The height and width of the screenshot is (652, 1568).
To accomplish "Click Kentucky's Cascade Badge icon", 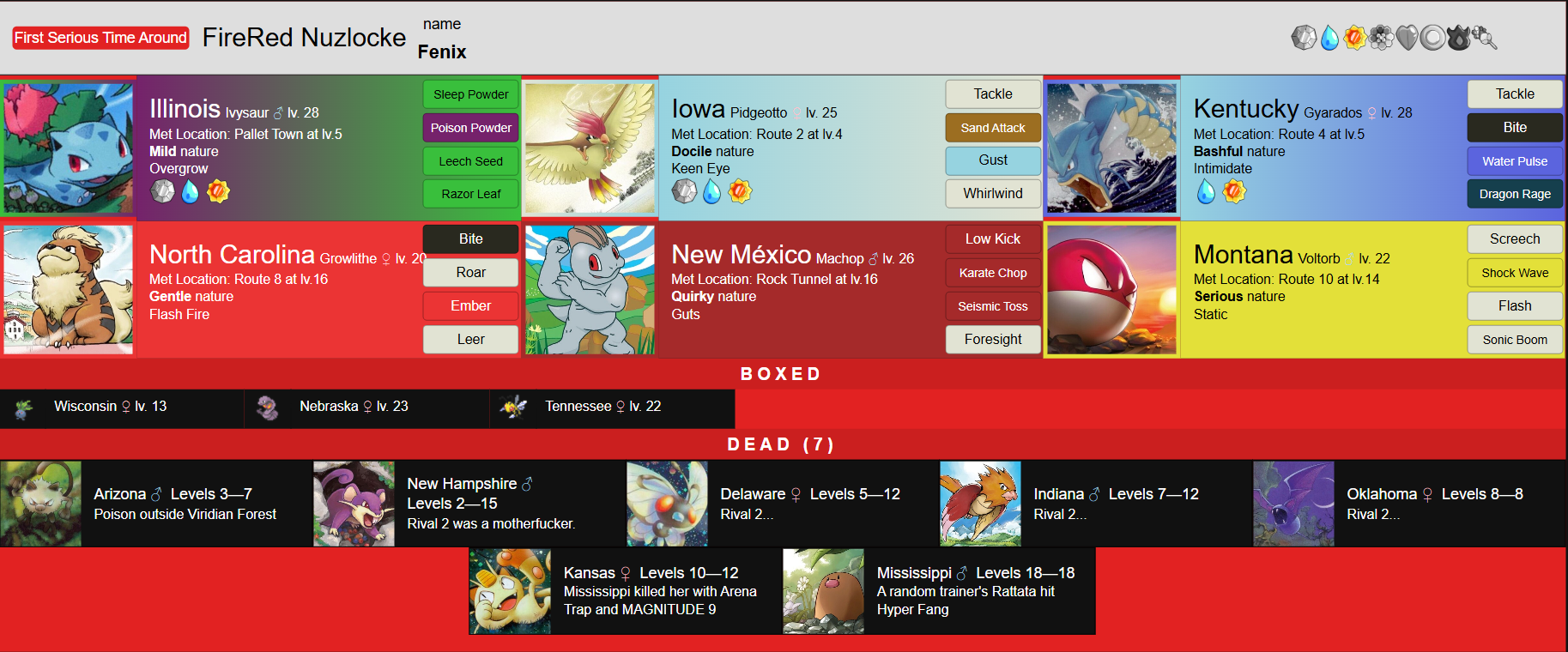I will coord(1206,191).
